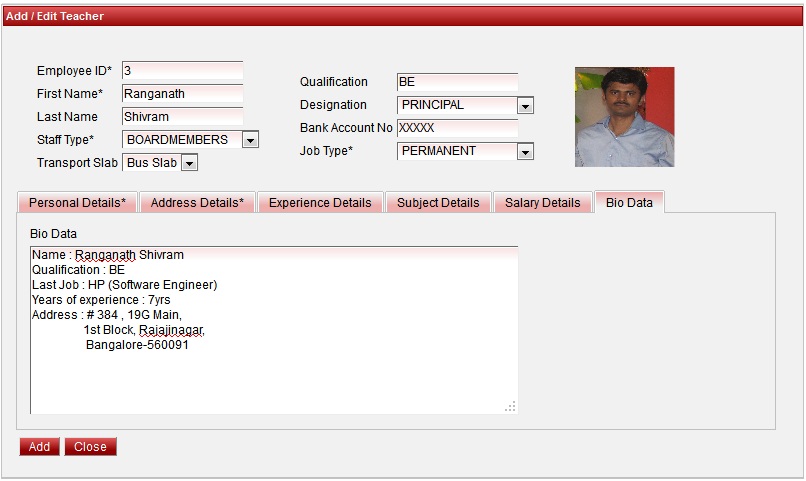Viewport: 806px width, 481px height.
Task: Select the Qualification input field
Action: coord(457,82)
